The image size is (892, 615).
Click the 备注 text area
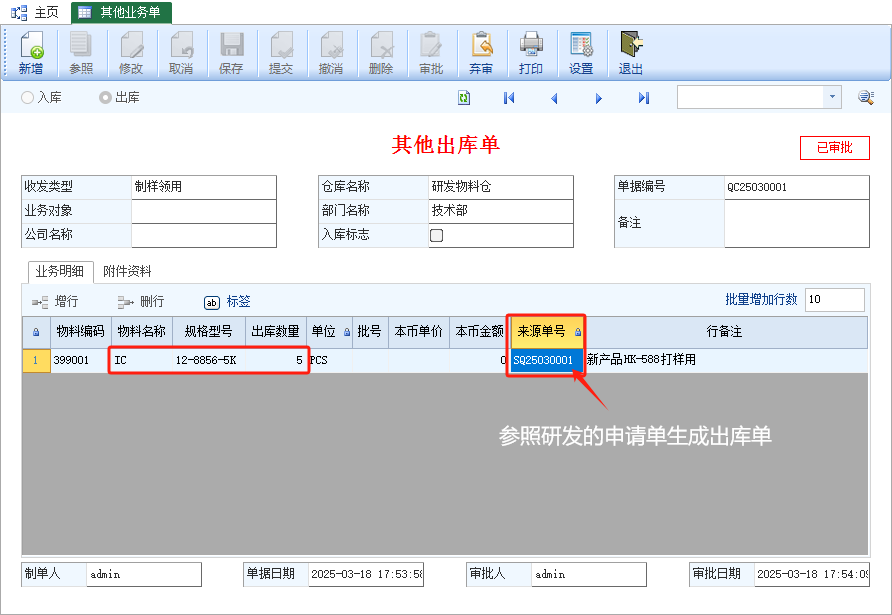pos(797,223)
